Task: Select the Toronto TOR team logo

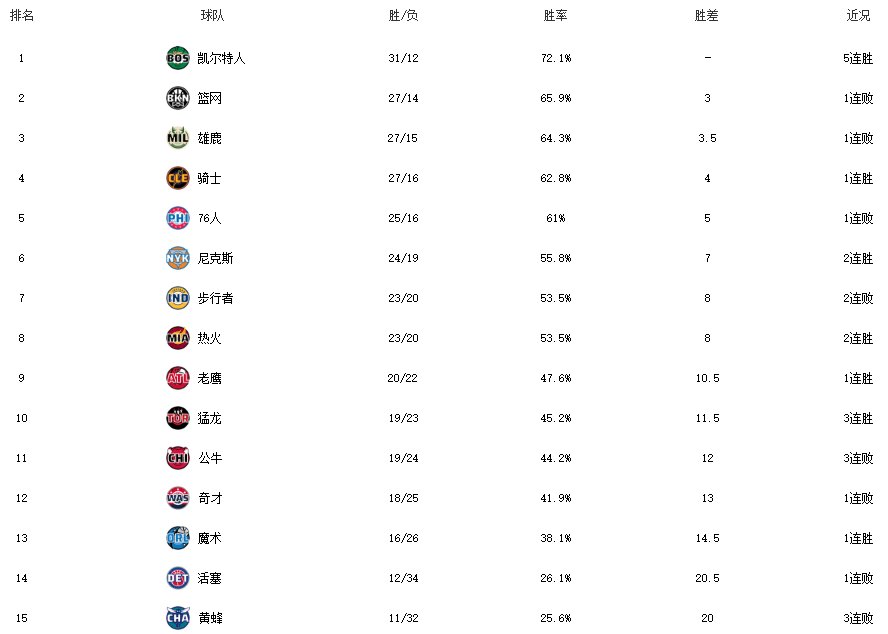Action: coord(178,418)
